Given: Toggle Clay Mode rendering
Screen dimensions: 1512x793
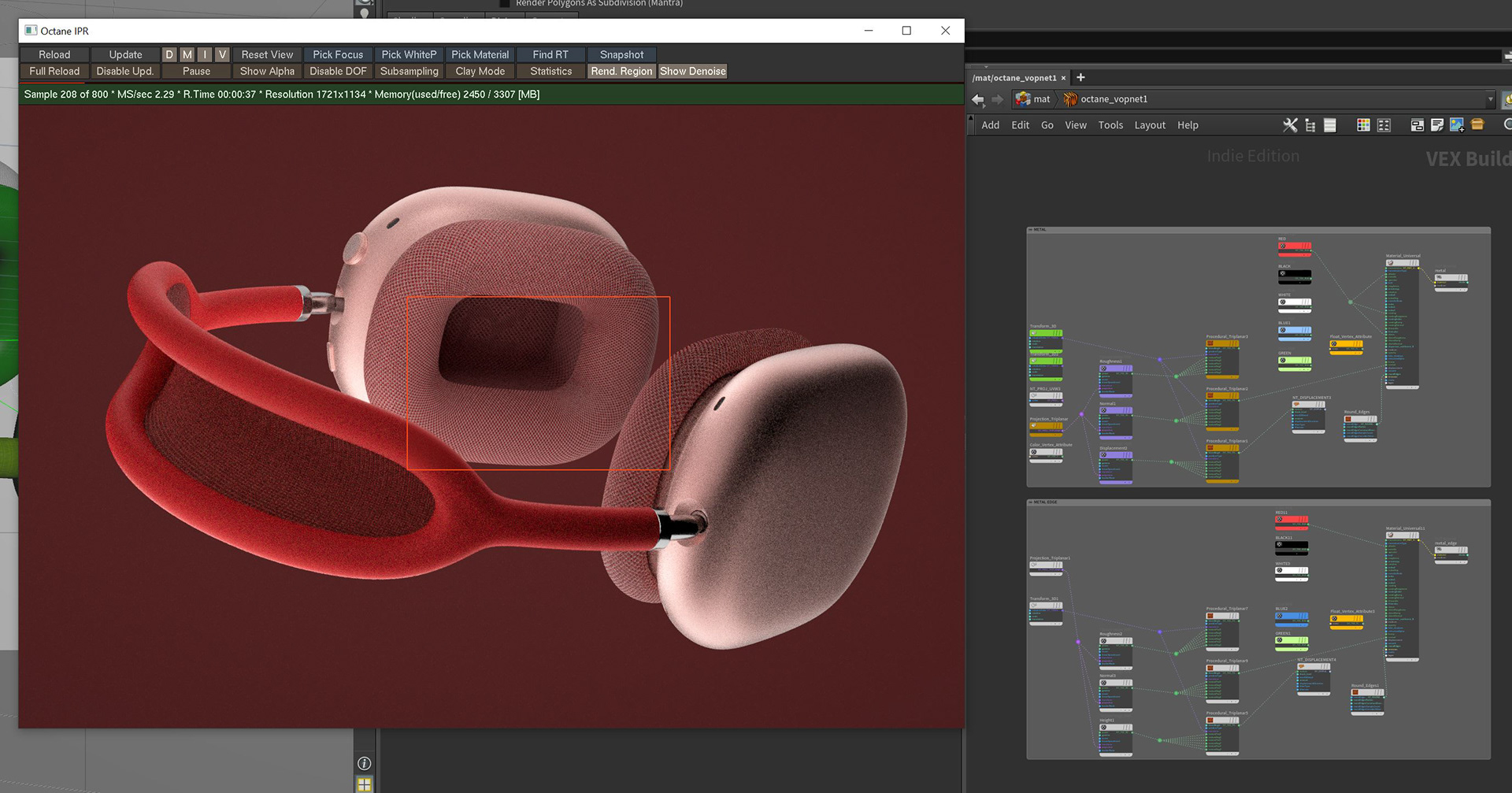Looking at the screenshot, I should point(480,71).
